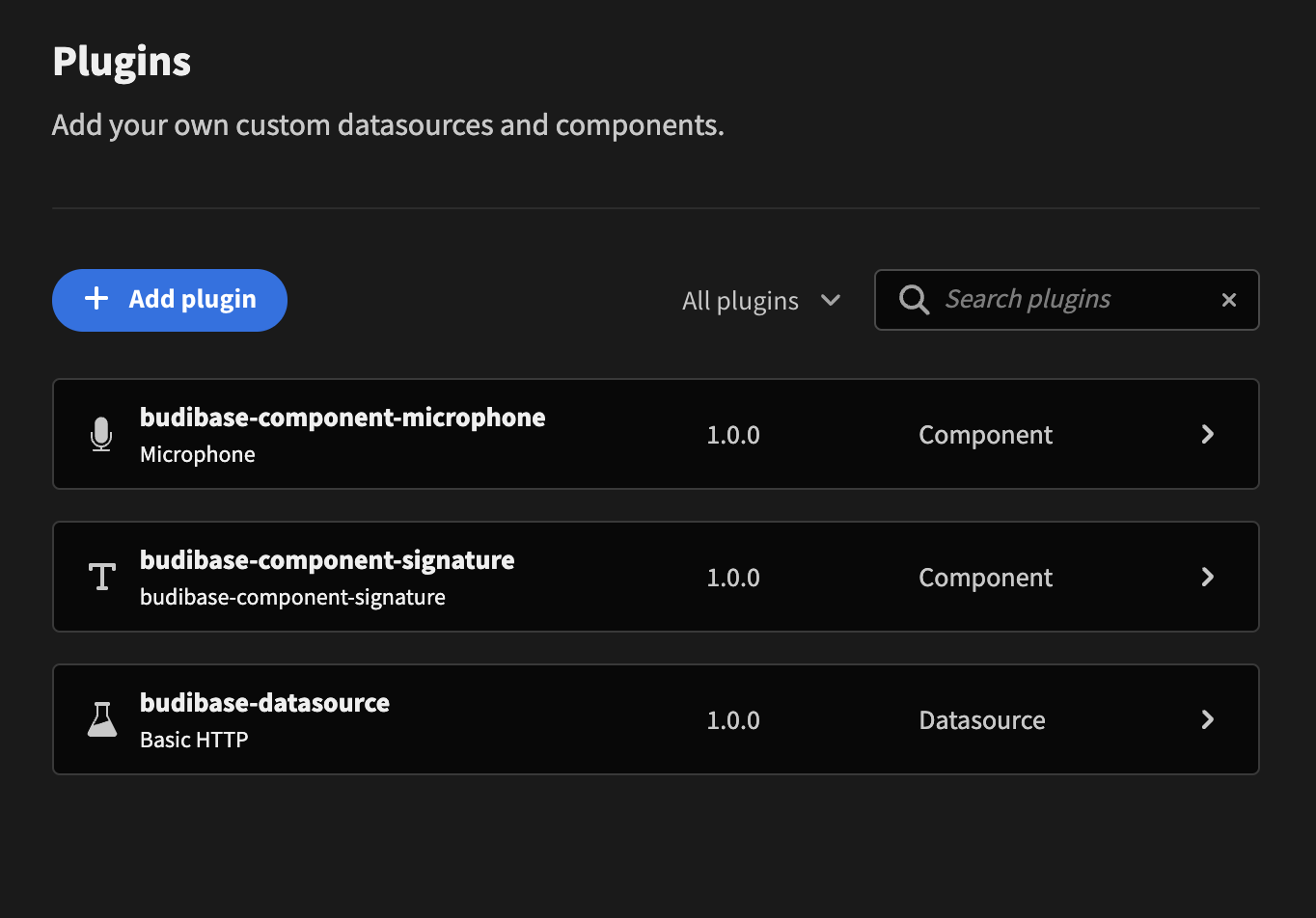Image resolution: width=1316 pixels, height=918 pixels.
Task: Open budibase-component-signature plugin name
Action: tap(327, 560)
